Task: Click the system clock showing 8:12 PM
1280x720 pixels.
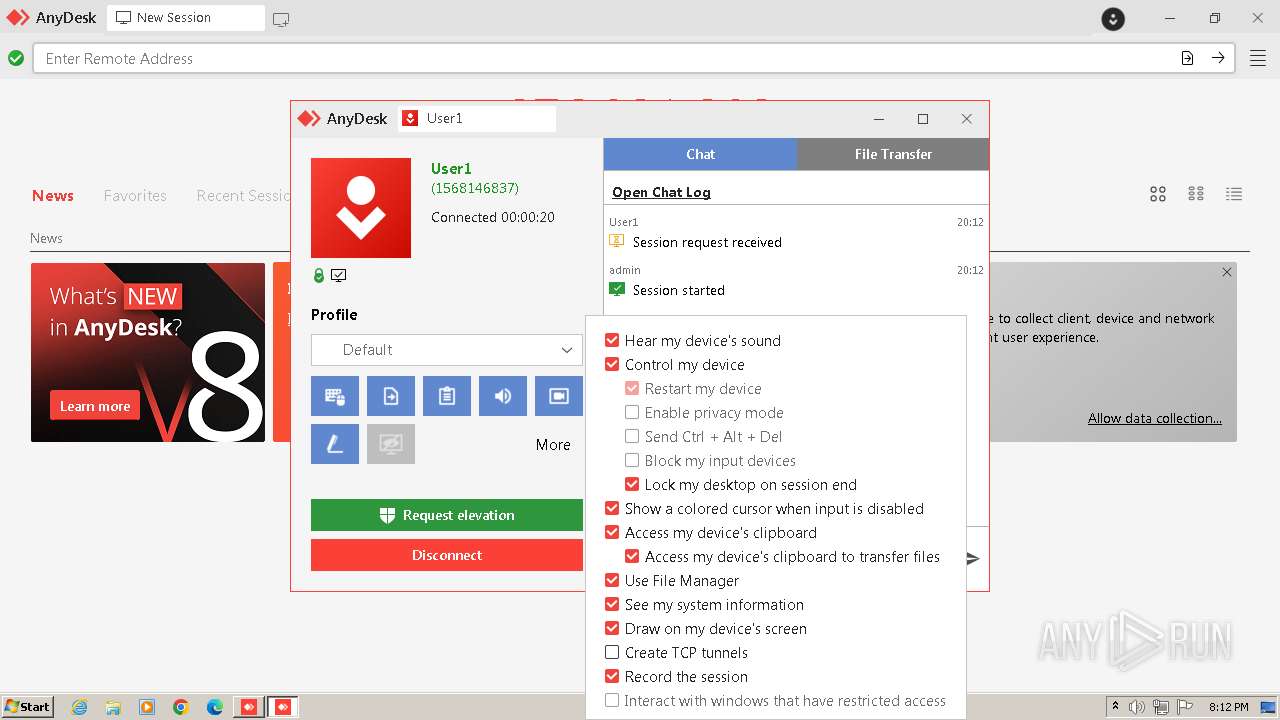Action: click(x=1228, y=707)
